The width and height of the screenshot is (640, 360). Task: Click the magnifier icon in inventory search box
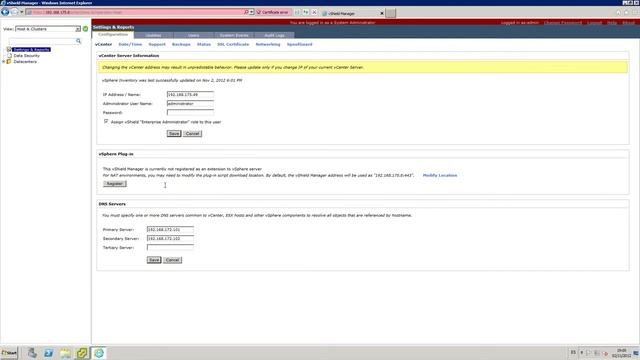point(78,41)
